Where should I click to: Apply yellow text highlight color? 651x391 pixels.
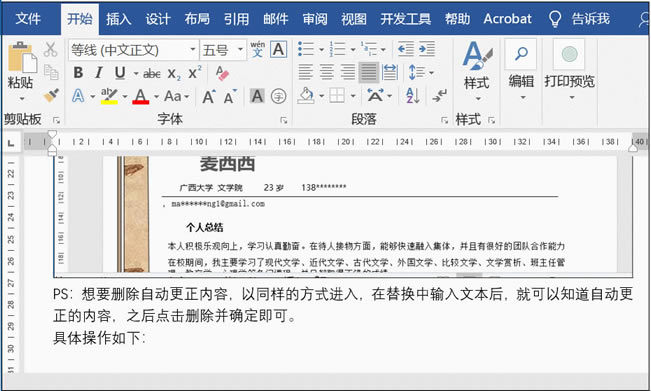pyautogui.click(x=109, y=96)
